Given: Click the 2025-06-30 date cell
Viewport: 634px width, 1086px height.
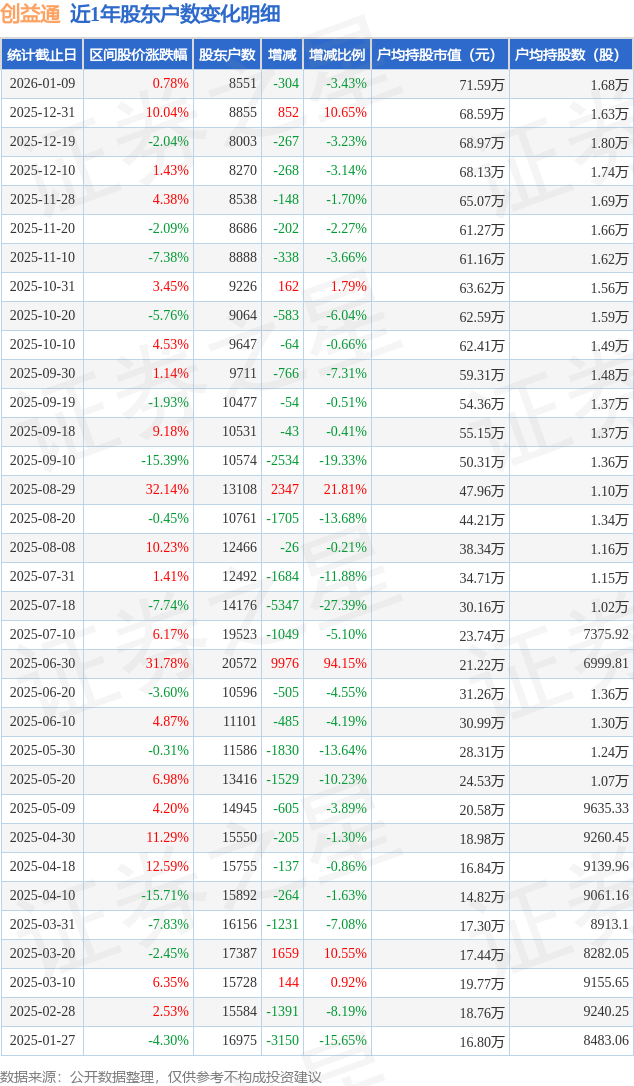Looking at the screenshot, I should point(41,664).
